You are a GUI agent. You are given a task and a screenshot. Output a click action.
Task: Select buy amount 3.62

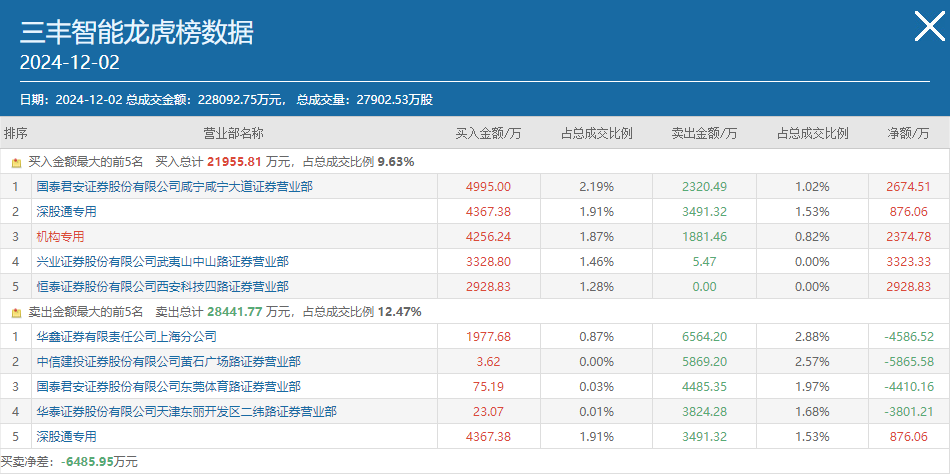click(x=488, y=362)
